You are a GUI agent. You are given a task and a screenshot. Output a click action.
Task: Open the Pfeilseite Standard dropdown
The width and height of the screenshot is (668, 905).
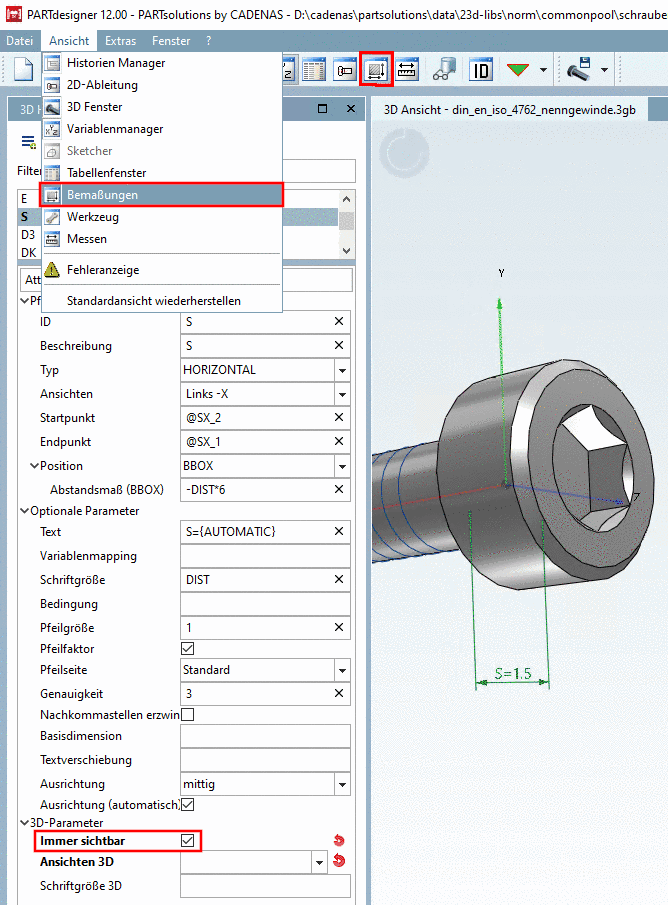(x=342, y=670)
